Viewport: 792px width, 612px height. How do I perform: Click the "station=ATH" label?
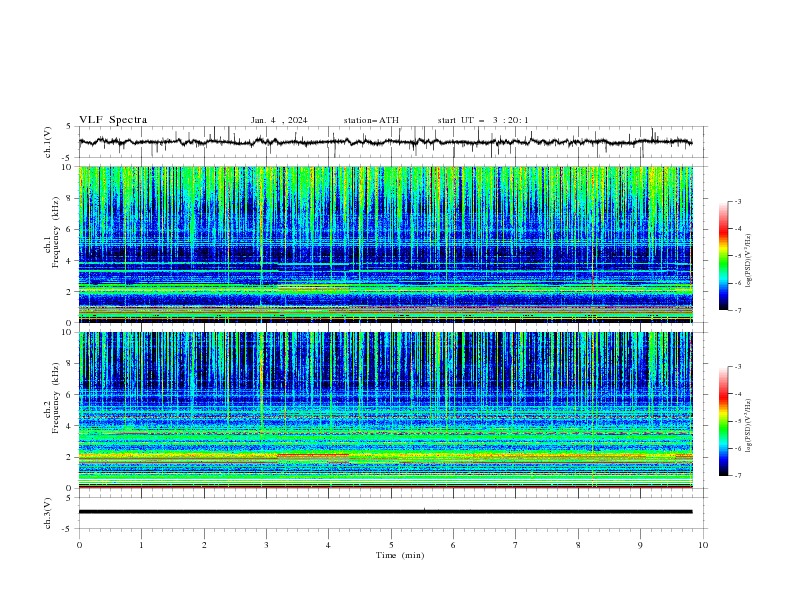pos(371,120)
